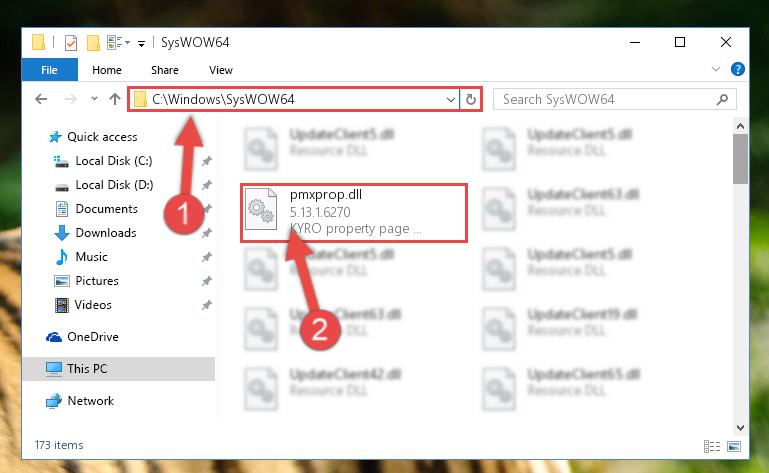
Task: Click the Back navigation arrow
Action: (41, 99)
